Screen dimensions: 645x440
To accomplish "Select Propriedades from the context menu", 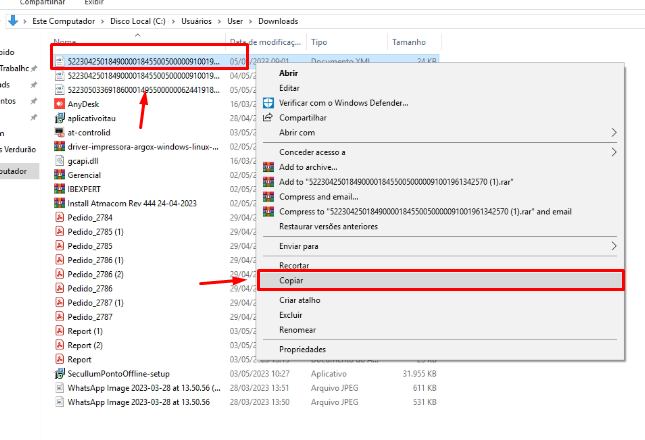I will tap(303, 350).
